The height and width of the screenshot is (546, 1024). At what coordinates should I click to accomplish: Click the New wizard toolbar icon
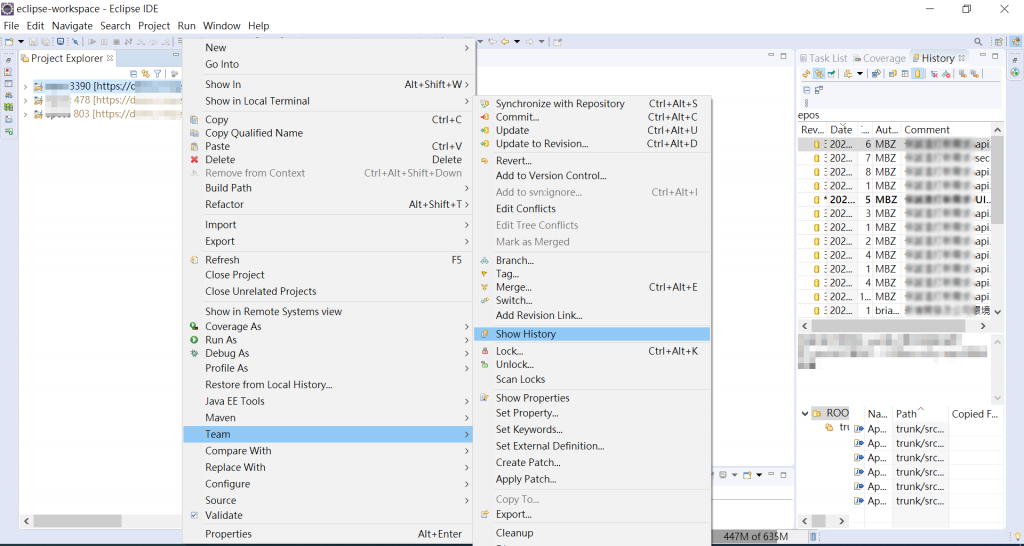pos(9,41)
